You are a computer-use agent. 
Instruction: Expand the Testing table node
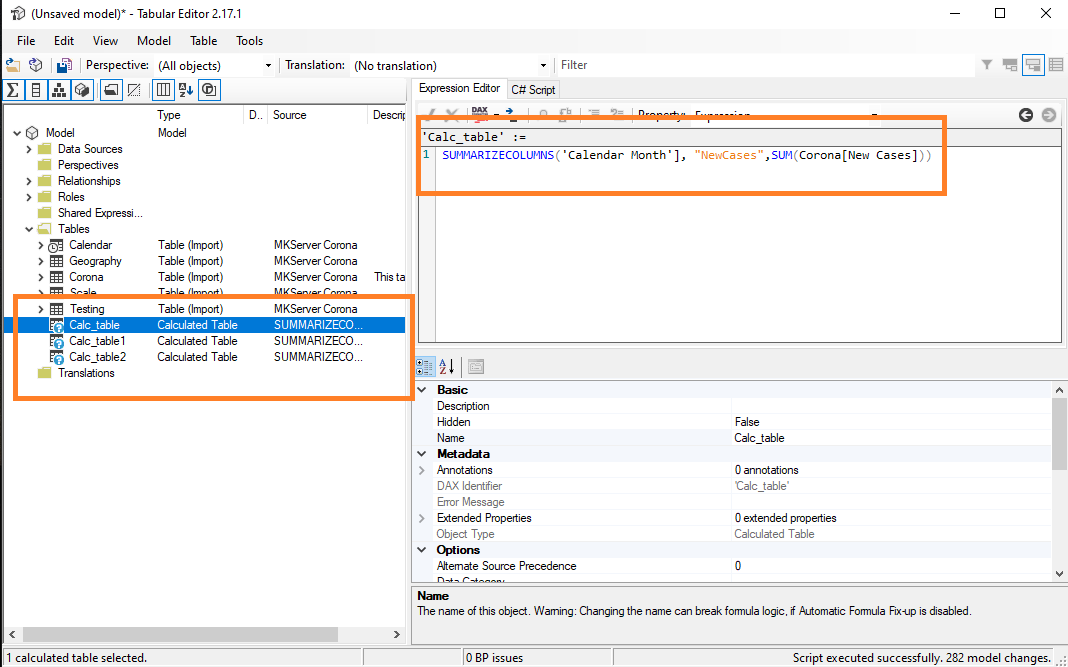point(40,309)
